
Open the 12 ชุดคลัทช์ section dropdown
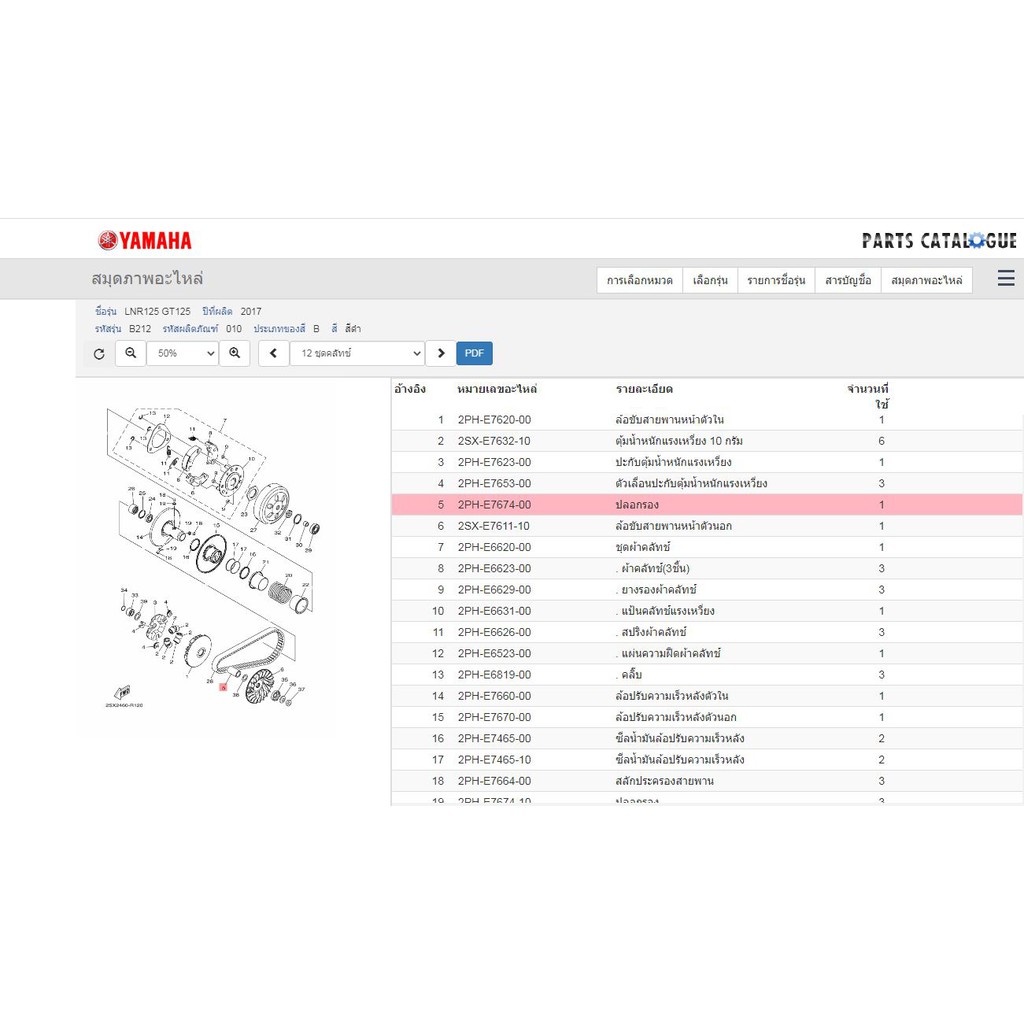click(x=357, y=353)
